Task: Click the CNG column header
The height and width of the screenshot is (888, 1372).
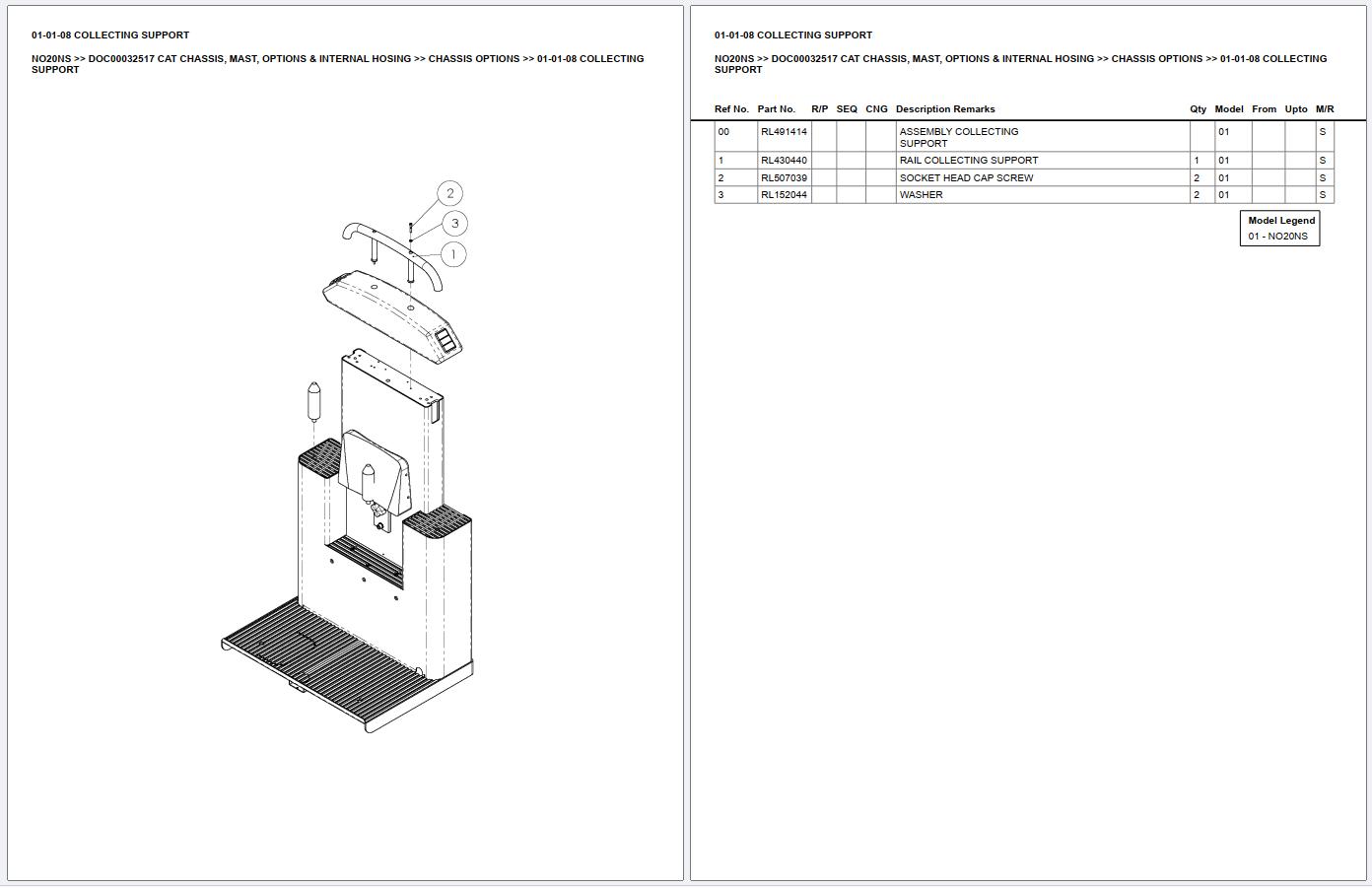Action: 876,109
